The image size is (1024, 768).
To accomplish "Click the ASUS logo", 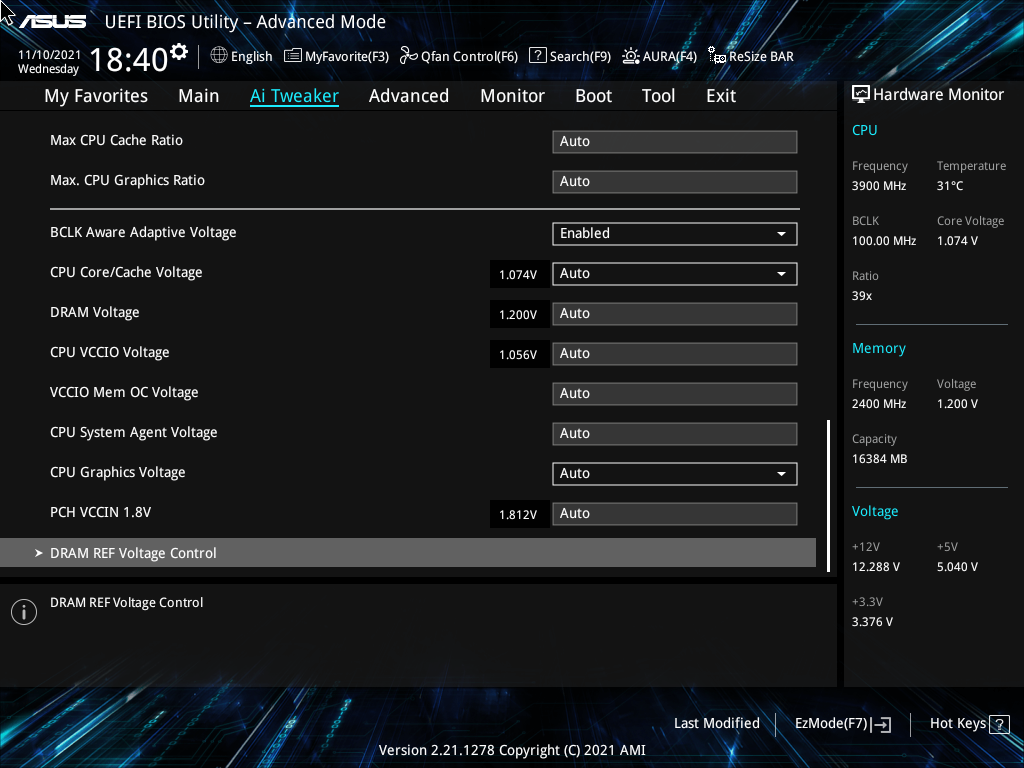I will coord(52,22).
